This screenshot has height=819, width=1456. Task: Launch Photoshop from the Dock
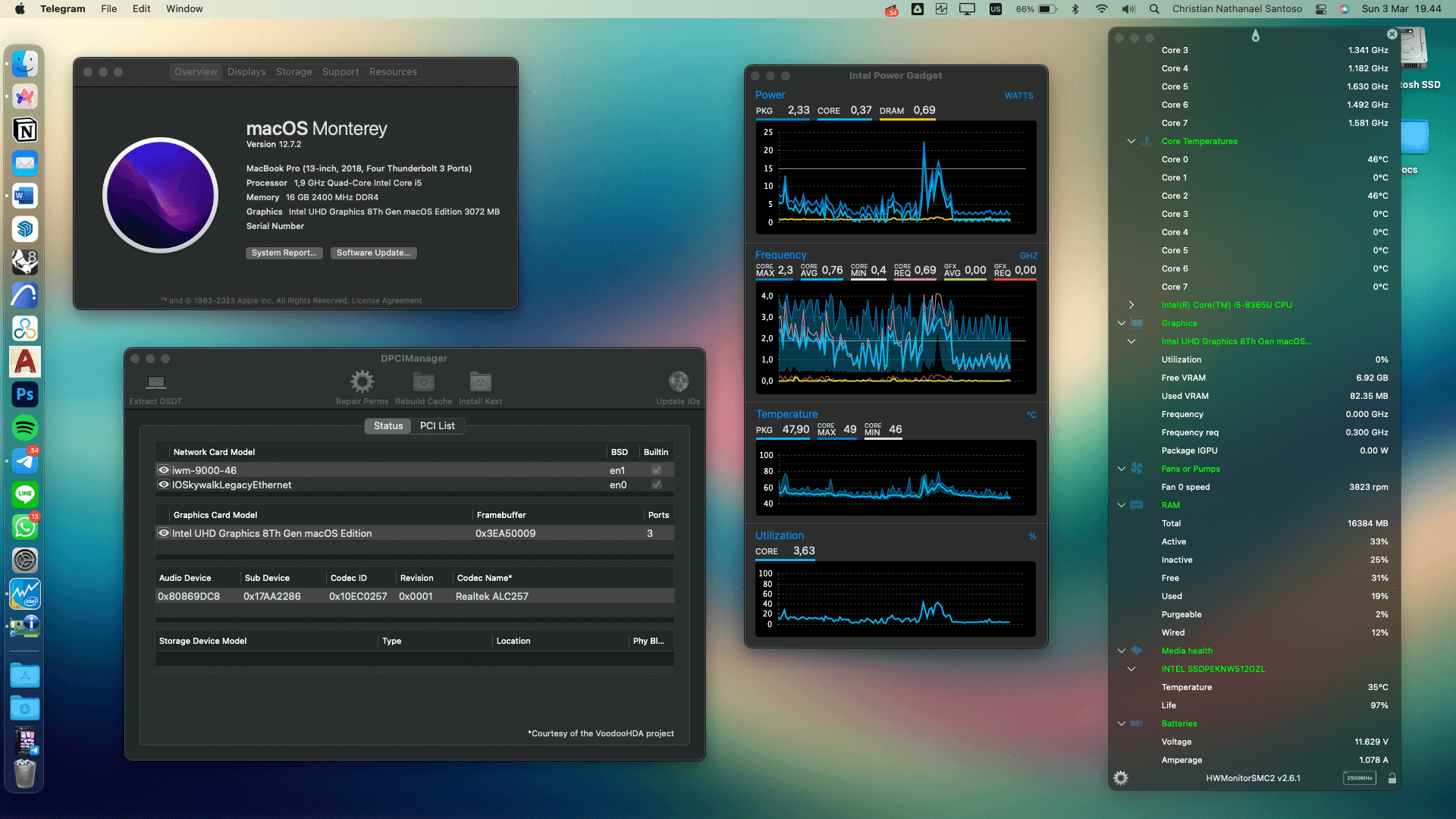pos(25,394)
